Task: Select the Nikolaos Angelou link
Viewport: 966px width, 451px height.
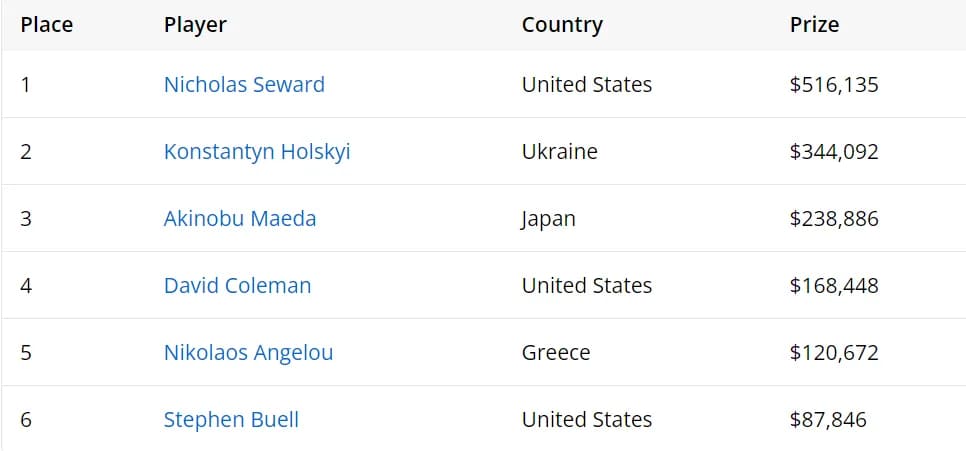Action: 248,352
